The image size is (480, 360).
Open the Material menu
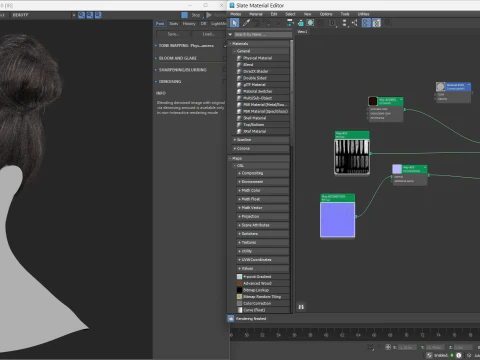click(x=256, y=14)
